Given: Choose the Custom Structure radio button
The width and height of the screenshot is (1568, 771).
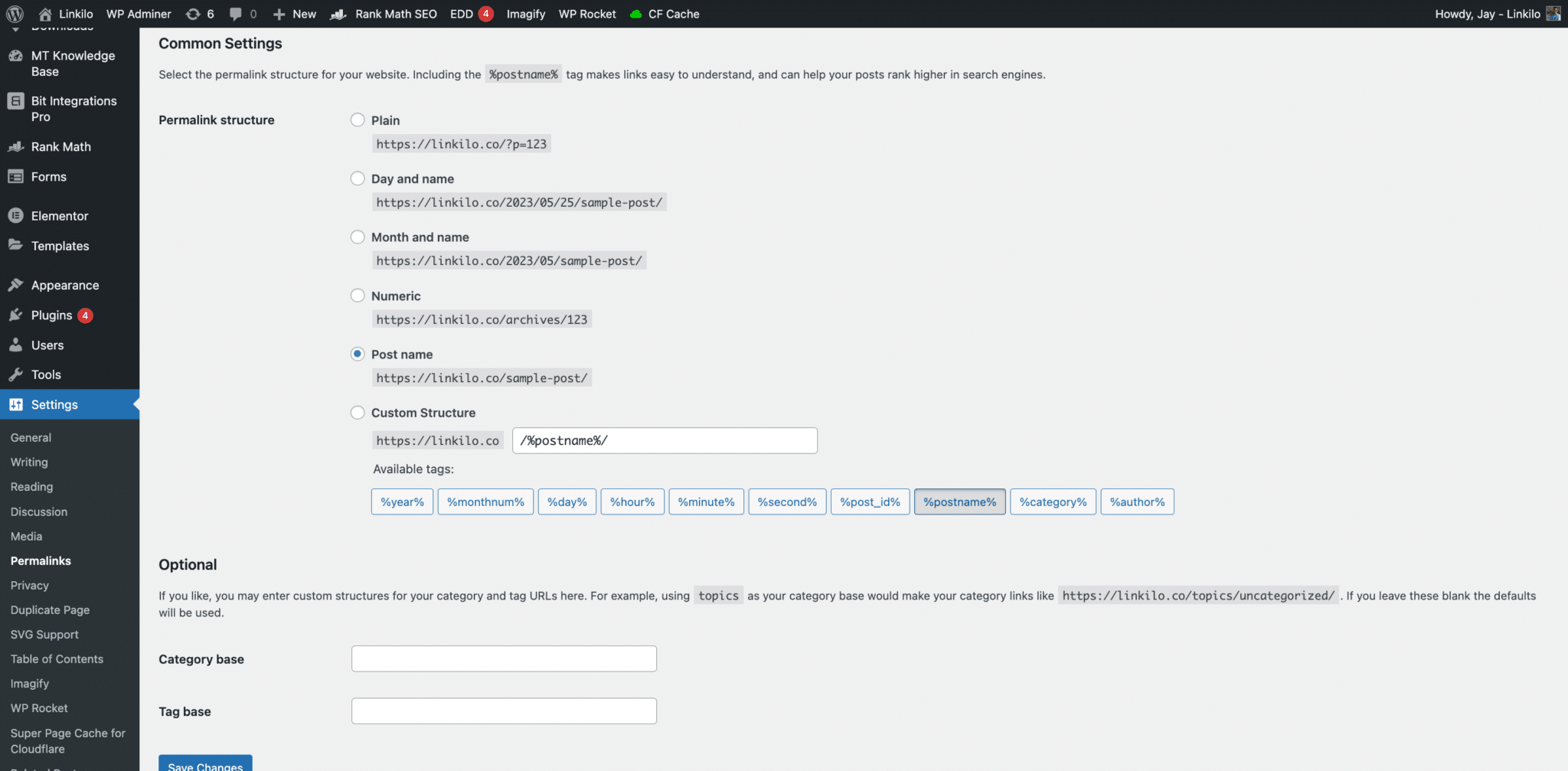Looking at the screenshot, I should (358, 412).
